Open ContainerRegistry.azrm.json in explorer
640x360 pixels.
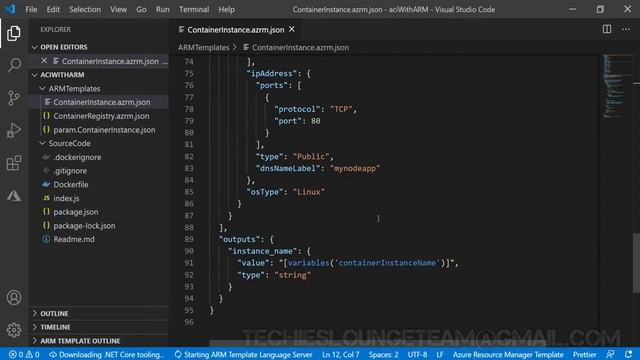99,116
